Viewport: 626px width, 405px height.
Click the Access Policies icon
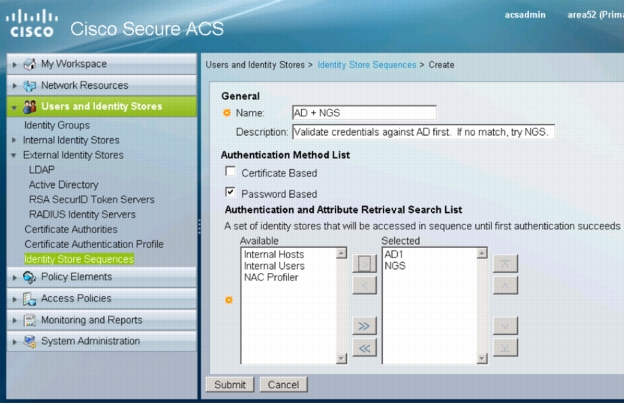(30, 299)
